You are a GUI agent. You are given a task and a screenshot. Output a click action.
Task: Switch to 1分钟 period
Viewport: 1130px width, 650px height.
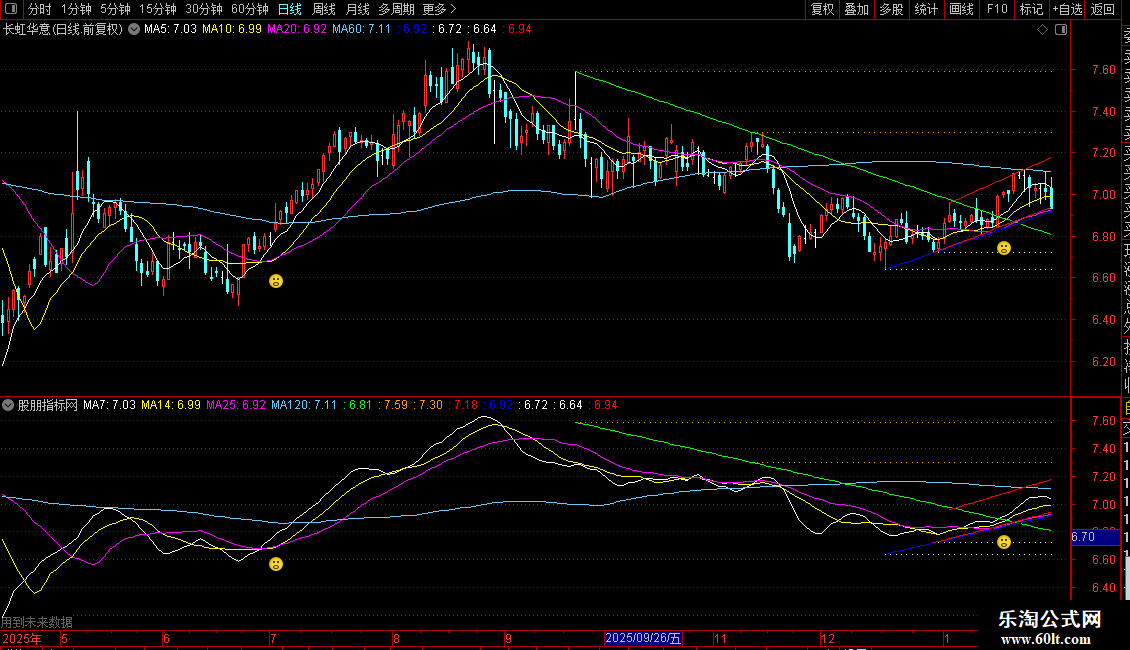[x=76, y=9]
